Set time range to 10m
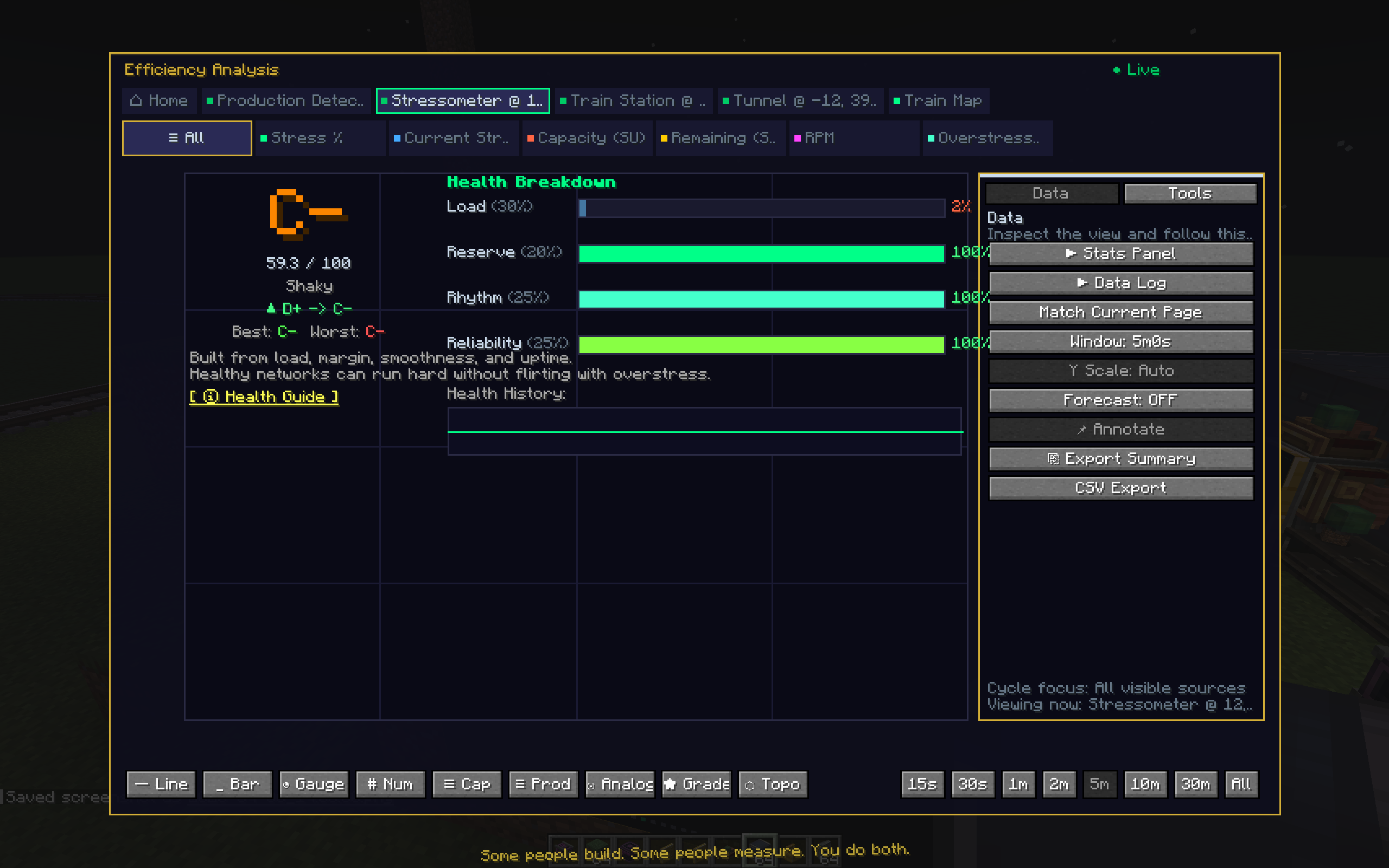Image resolution: width=1389 pixels, height=868 pixels. [1145, 784]
